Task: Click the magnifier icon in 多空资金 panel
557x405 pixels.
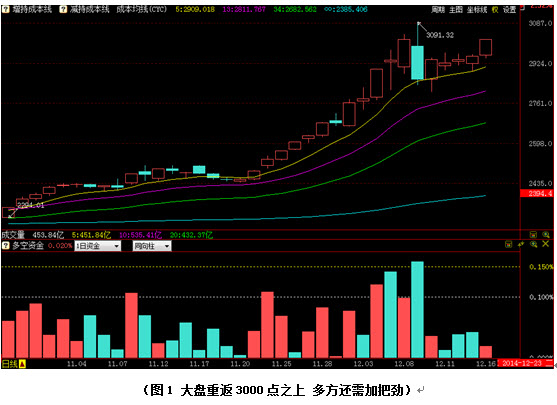Action: [x=534, y=244]
